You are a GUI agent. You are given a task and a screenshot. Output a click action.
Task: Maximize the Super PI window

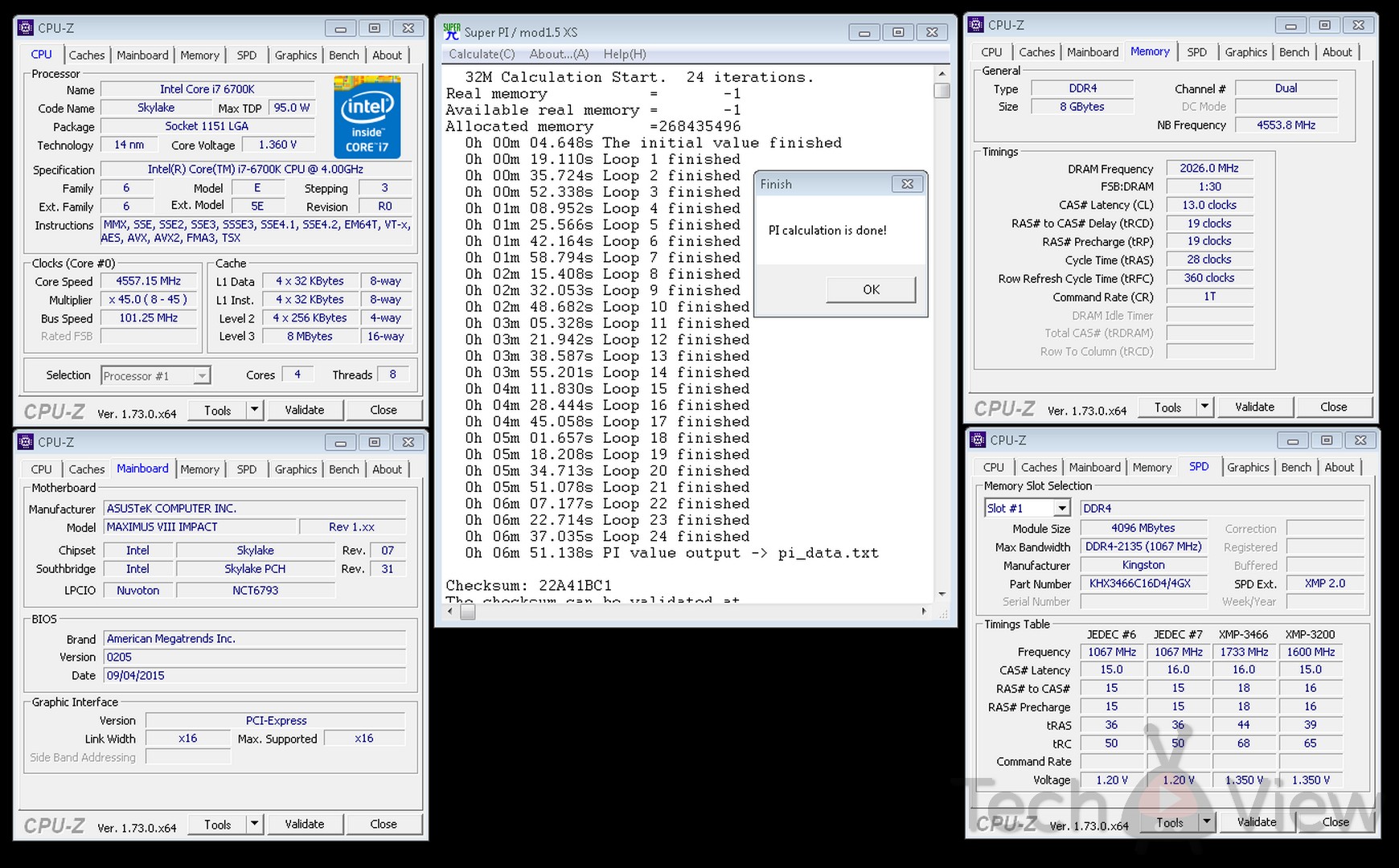(x=898, y=32)
